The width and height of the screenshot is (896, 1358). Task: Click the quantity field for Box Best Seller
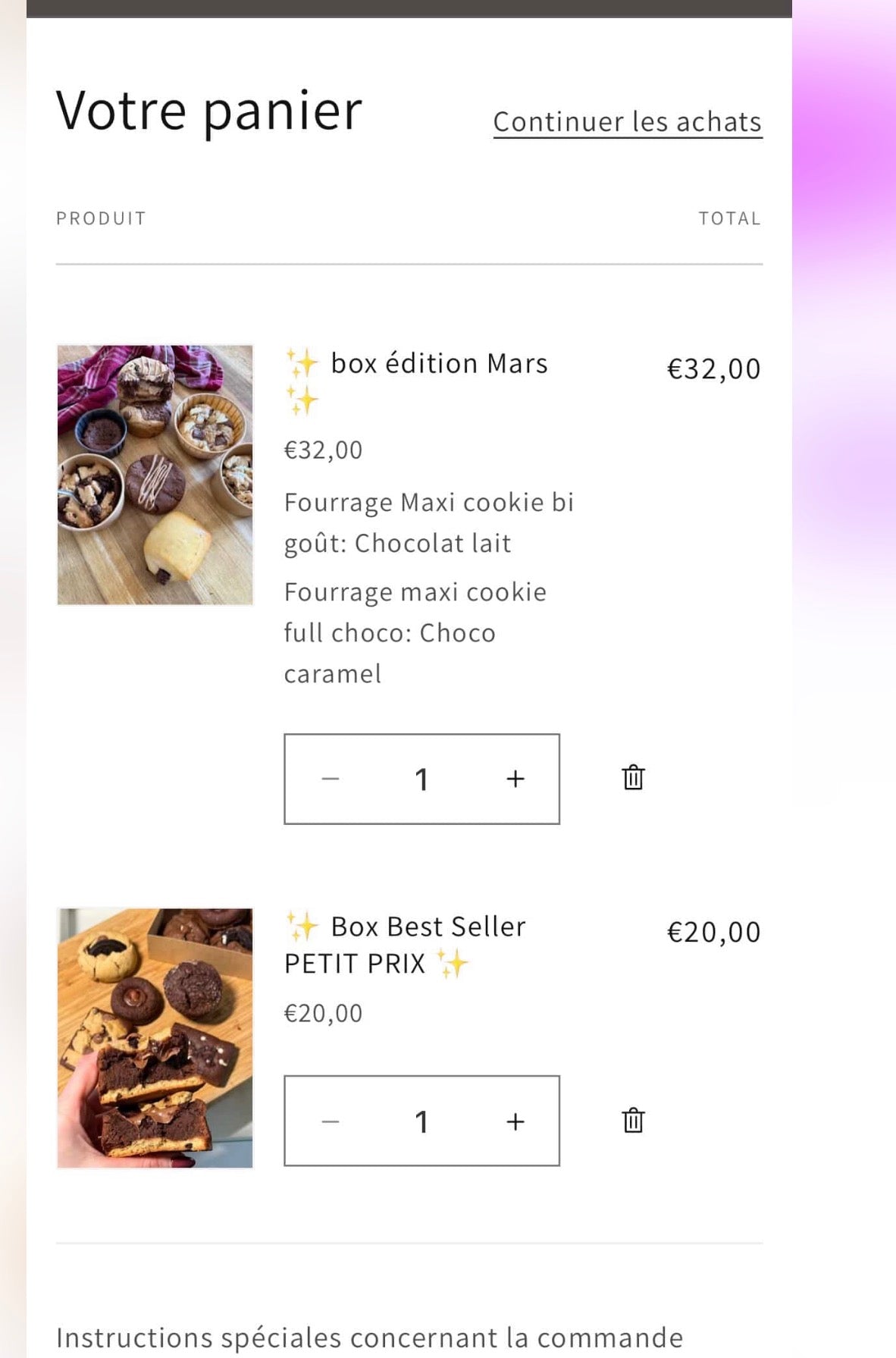(421, 1121)
